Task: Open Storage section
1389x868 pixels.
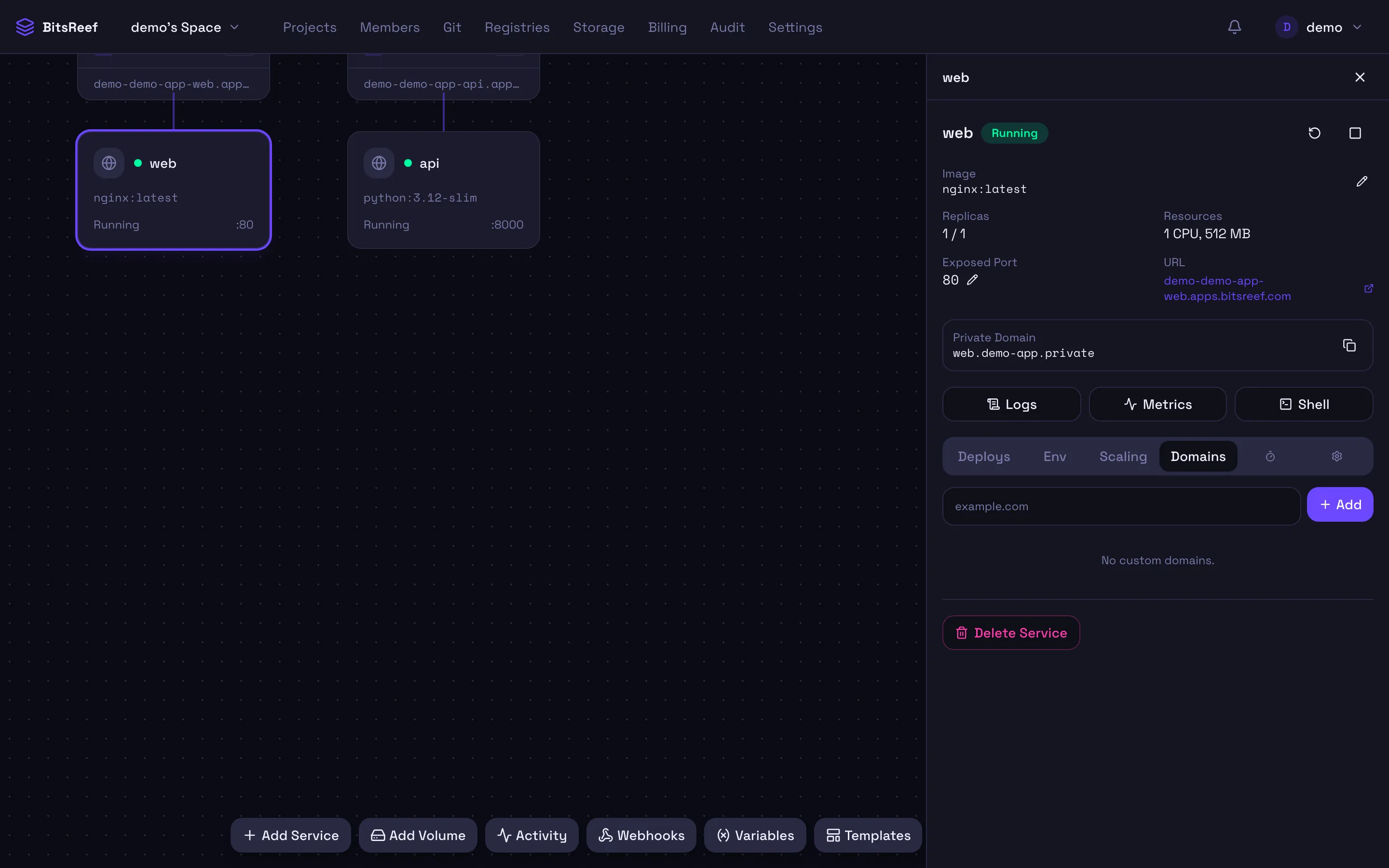Action: tap(599, 27)
